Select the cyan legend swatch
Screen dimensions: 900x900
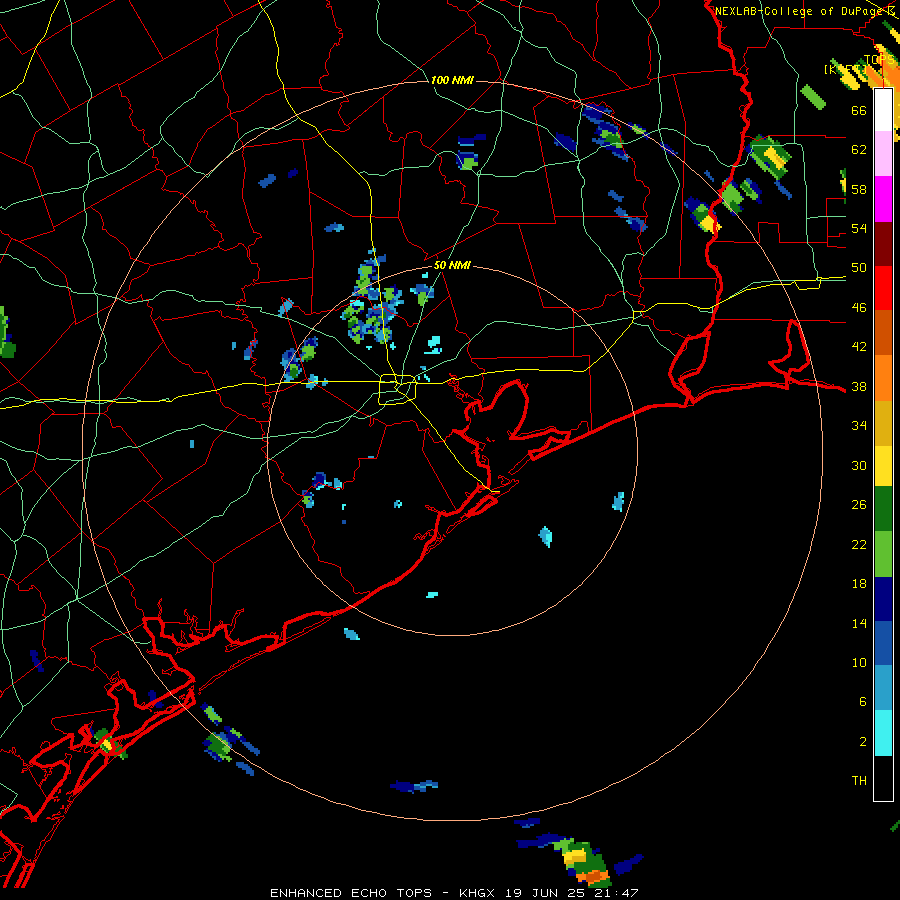click(883, 733)
